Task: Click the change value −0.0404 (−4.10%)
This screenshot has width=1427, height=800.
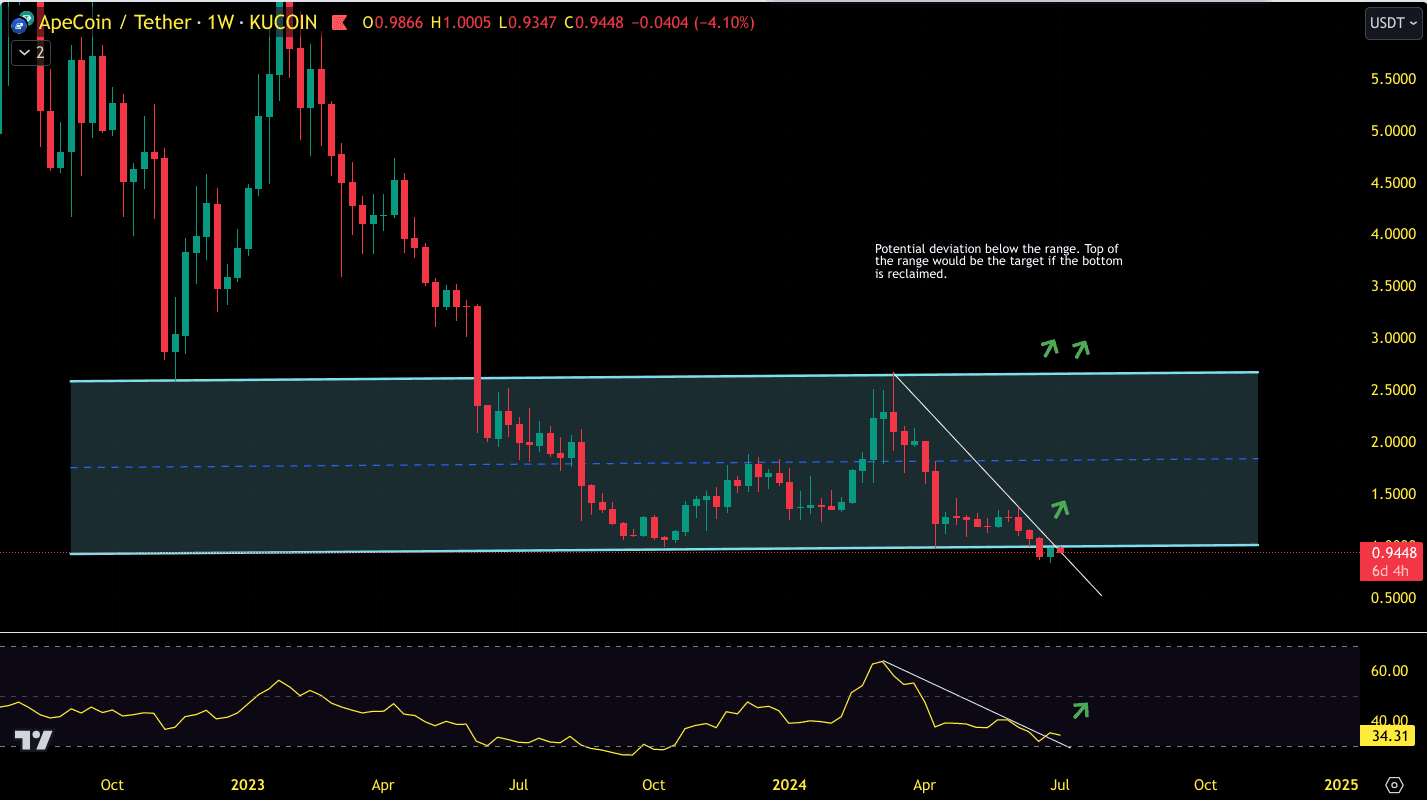Action: coord(695,22)
